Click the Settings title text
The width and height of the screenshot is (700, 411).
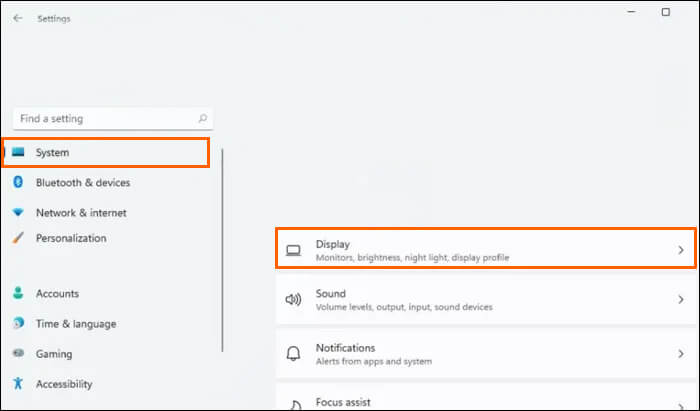tap(54, 19)
